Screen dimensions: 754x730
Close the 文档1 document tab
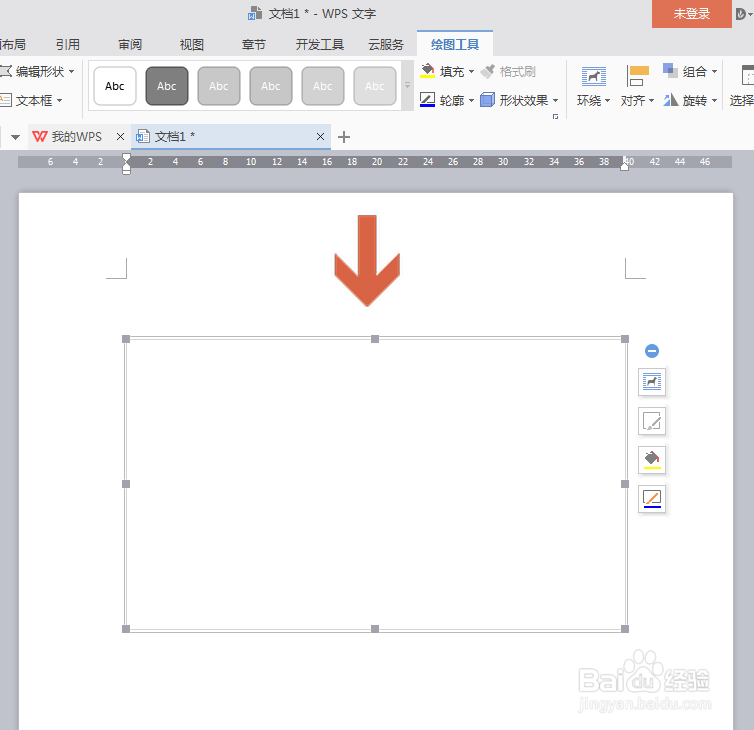(x=320, y=137)
